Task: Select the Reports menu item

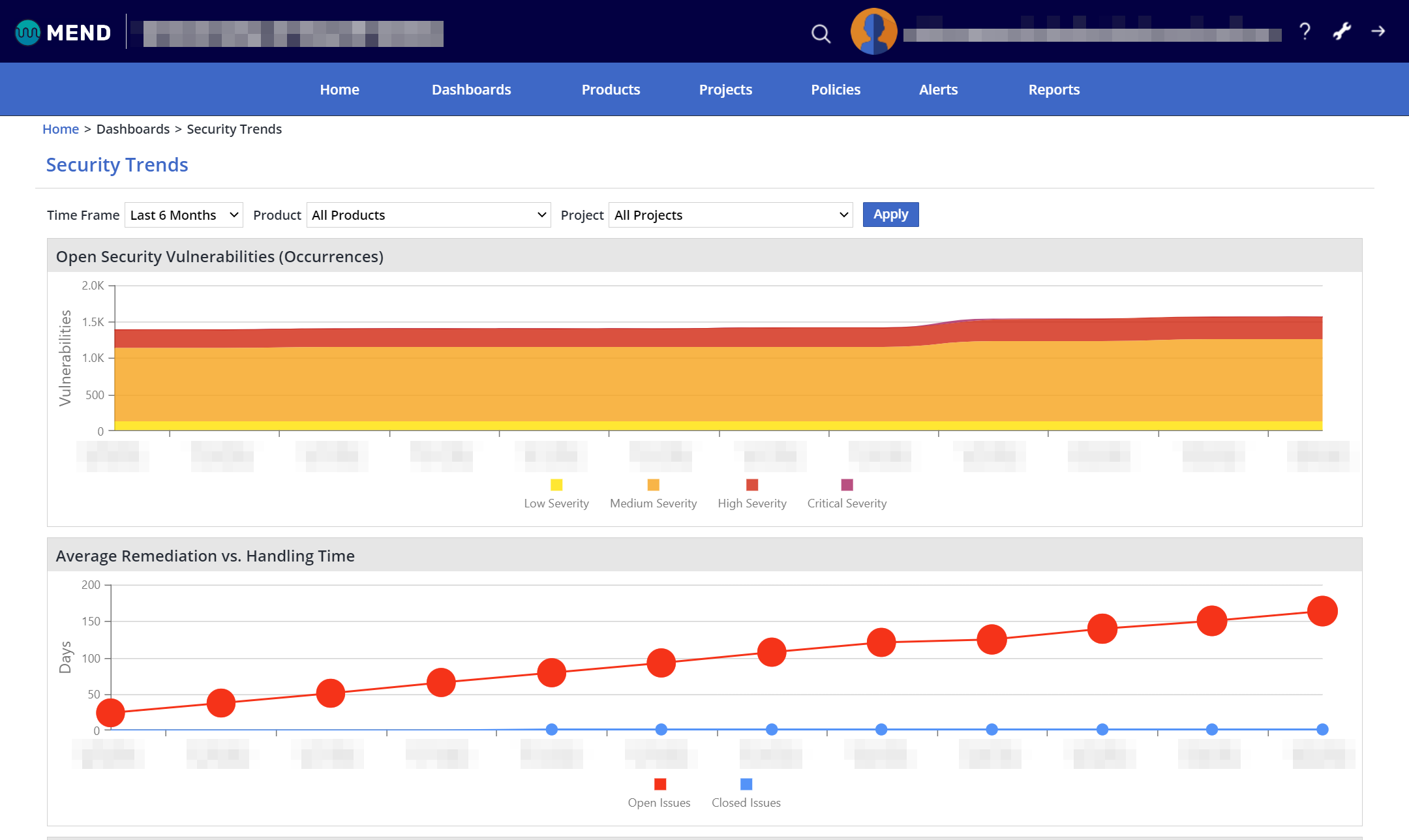Action: pyautogui.click(x=1053, y=89)
